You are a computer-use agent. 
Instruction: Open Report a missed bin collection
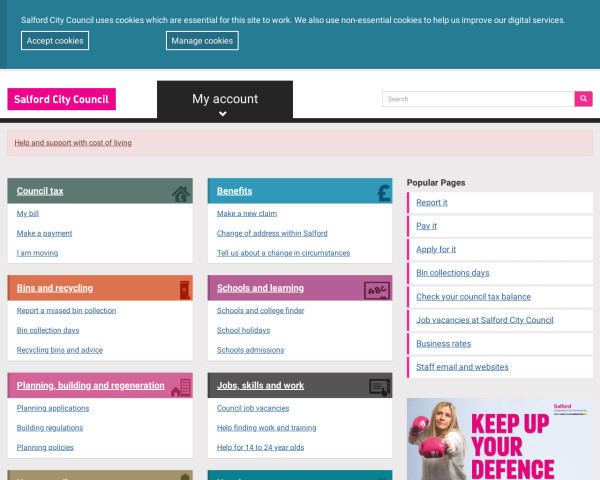pos(66,310)
